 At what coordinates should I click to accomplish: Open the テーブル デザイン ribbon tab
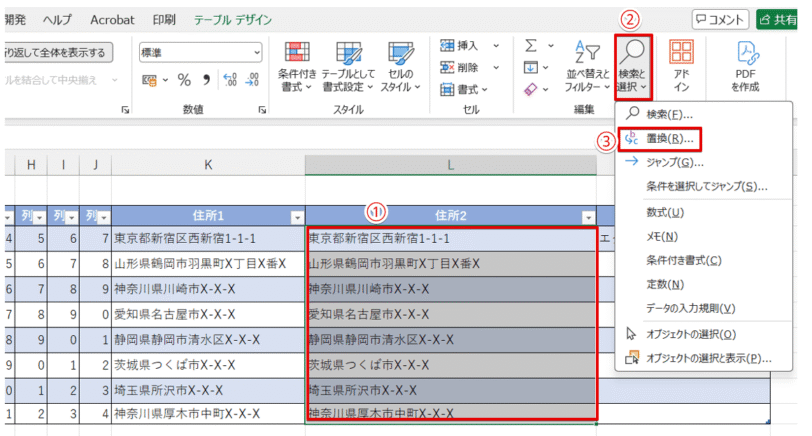point(233,20)
